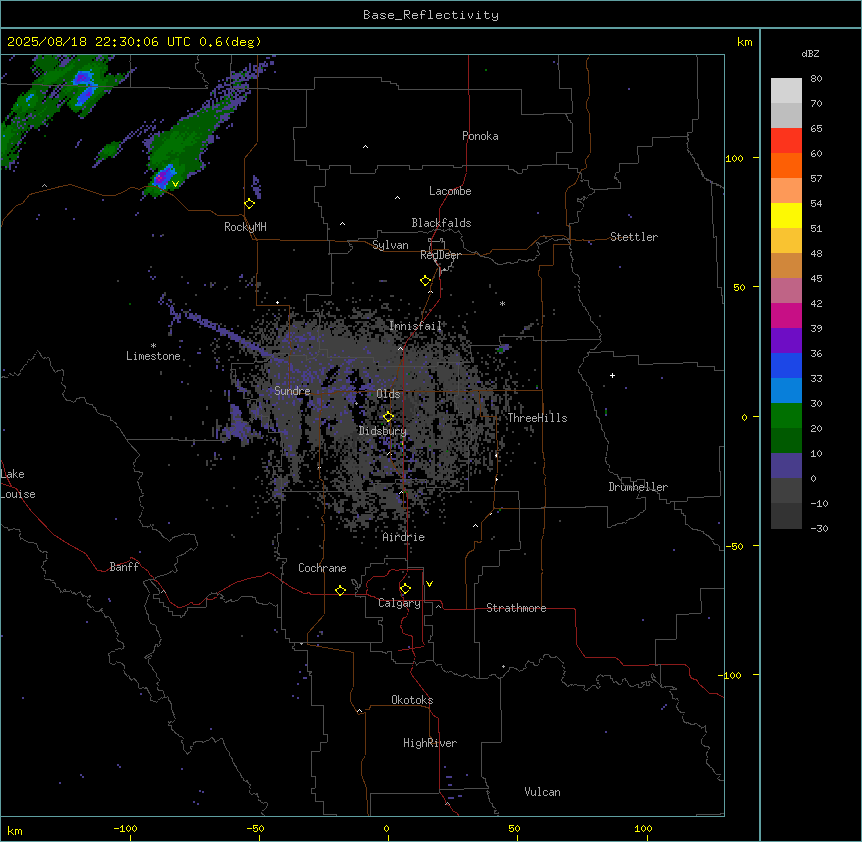Click the green 30 dBZ legend swatch

tap(786, 416)
